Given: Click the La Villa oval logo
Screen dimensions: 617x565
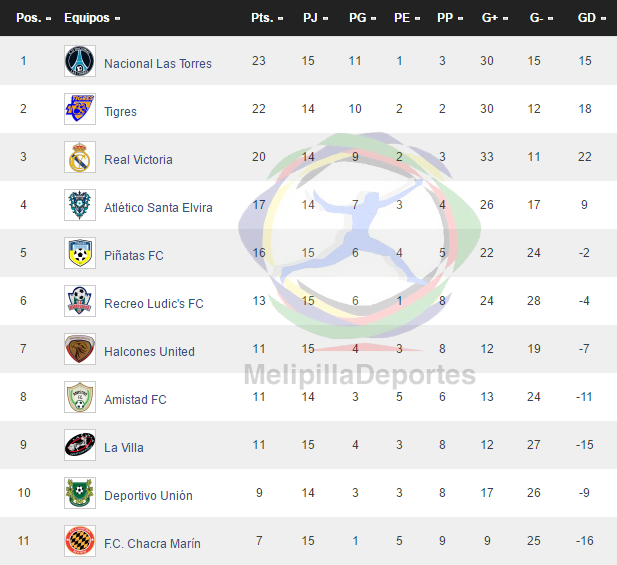Looking at the screenshot, I should (x=80, y=445).
